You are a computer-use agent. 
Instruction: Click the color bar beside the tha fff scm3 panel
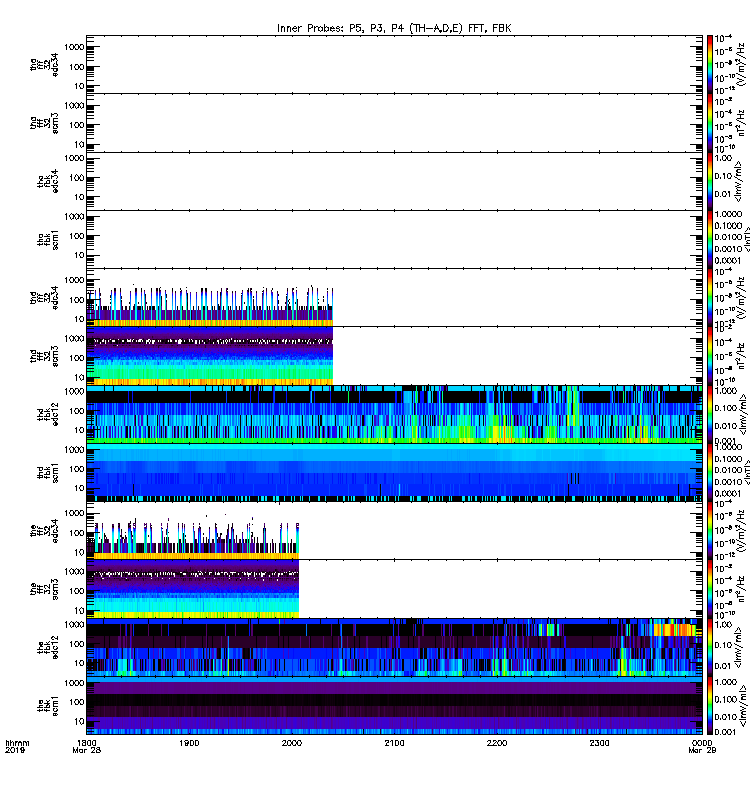click(710, 123)
